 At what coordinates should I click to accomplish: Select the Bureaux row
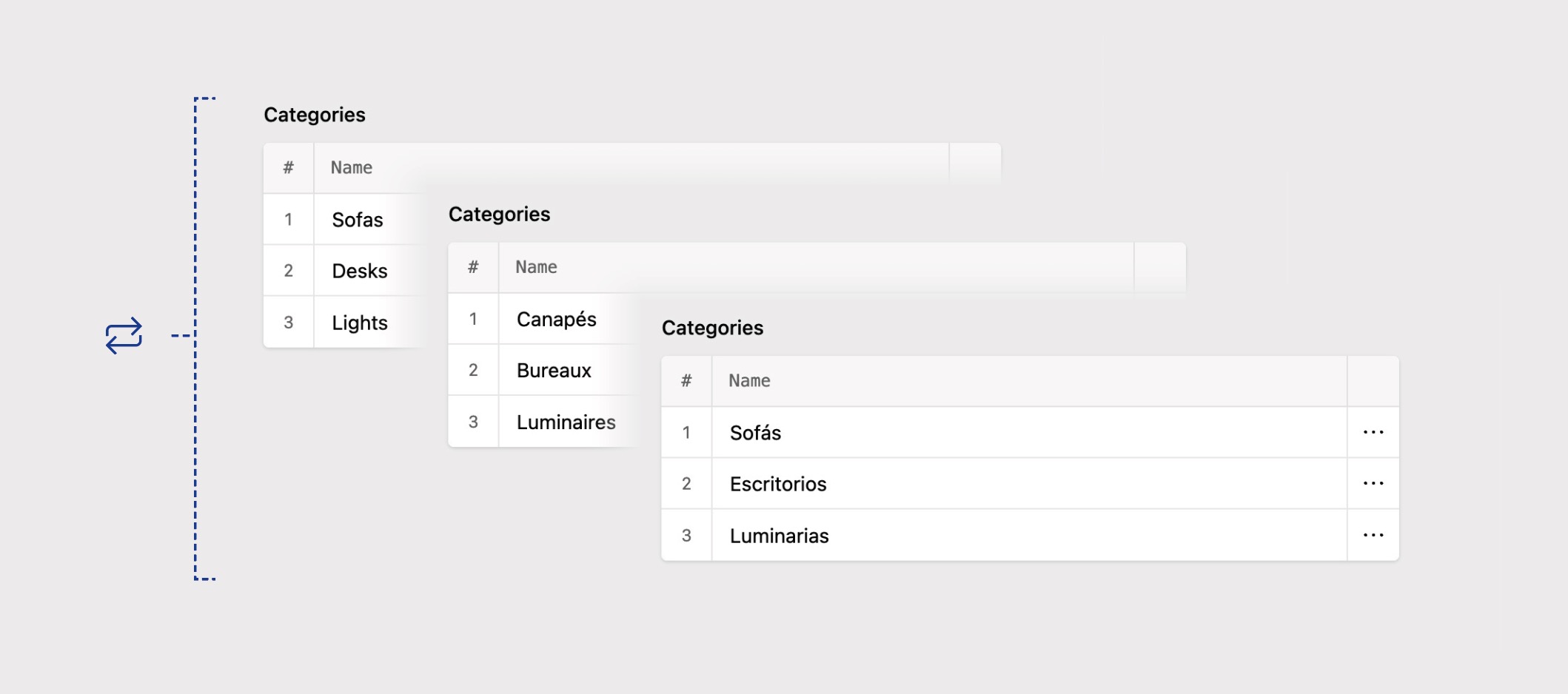(554, 370)
